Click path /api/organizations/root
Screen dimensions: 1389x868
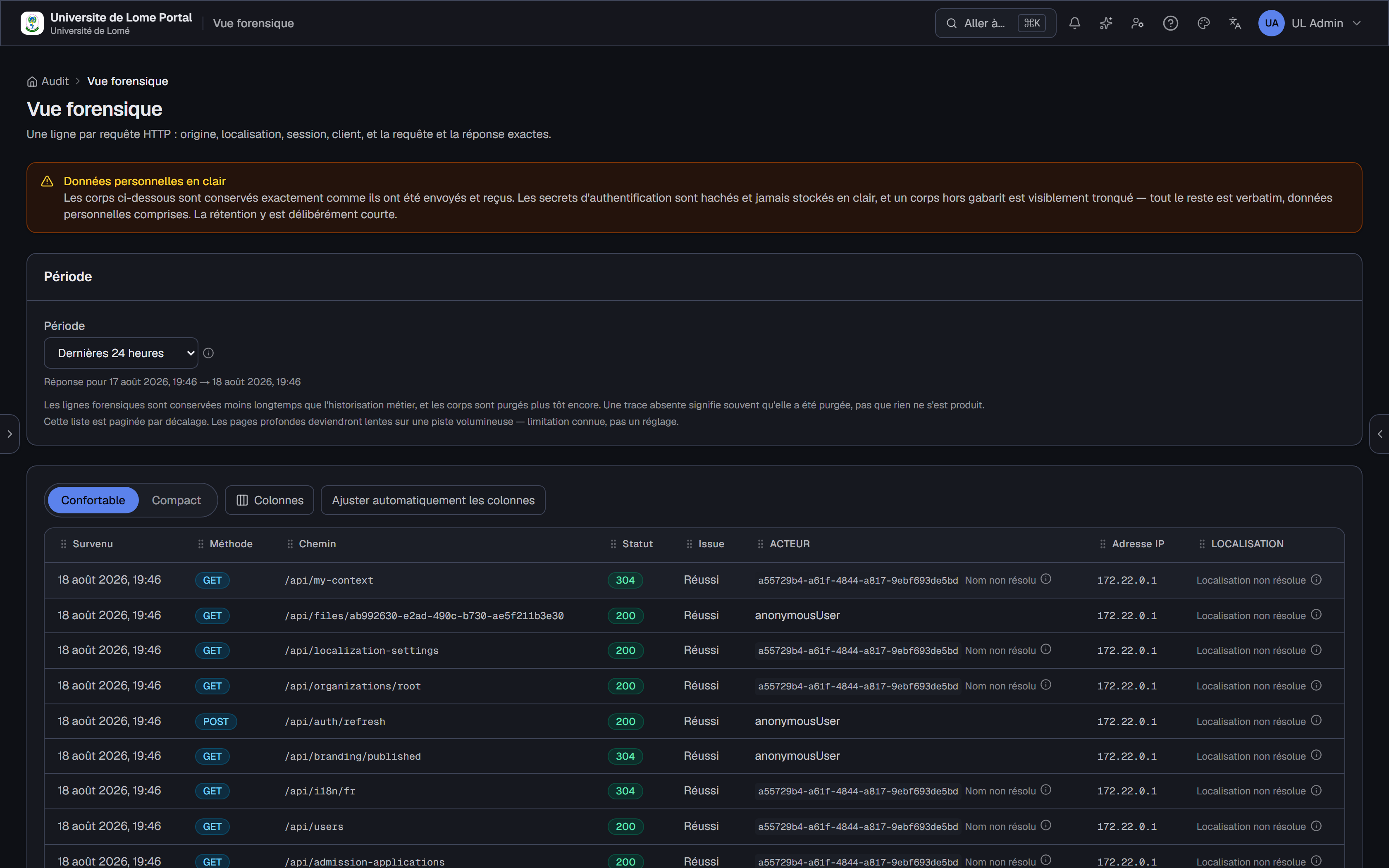click(x=353, y=686)
